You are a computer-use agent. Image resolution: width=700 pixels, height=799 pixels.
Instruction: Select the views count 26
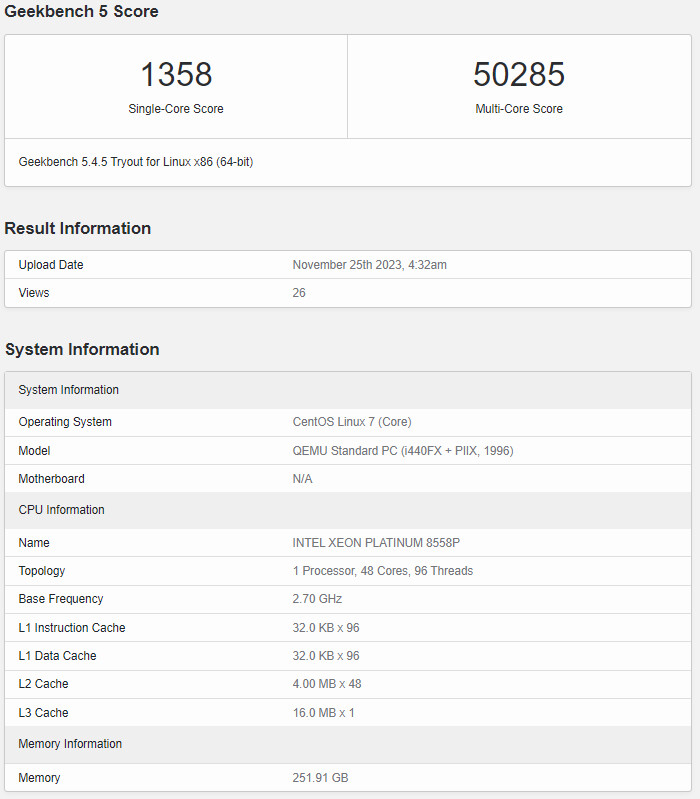(299, 293)
